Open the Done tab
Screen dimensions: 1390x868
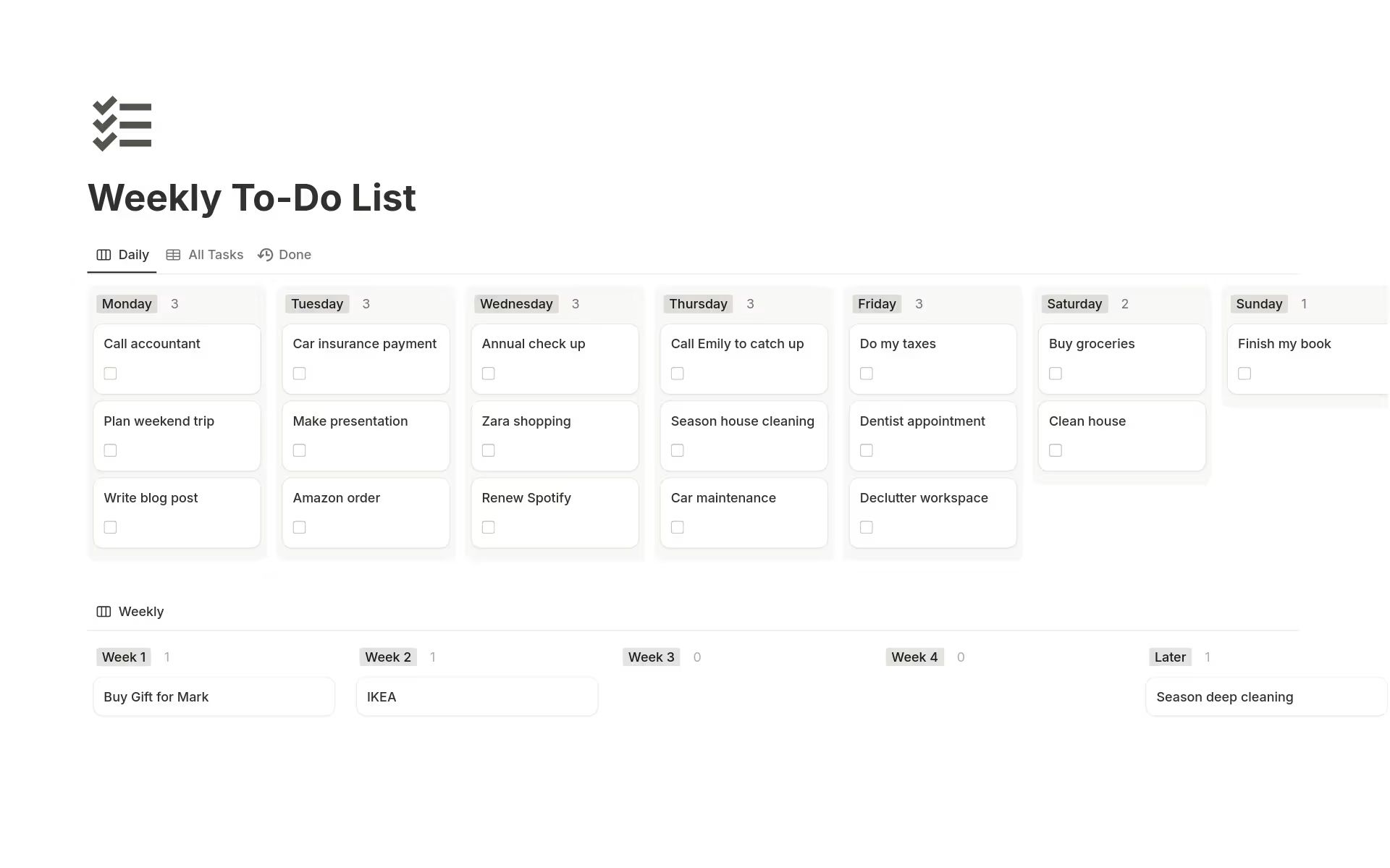click(x=294, y=255)
